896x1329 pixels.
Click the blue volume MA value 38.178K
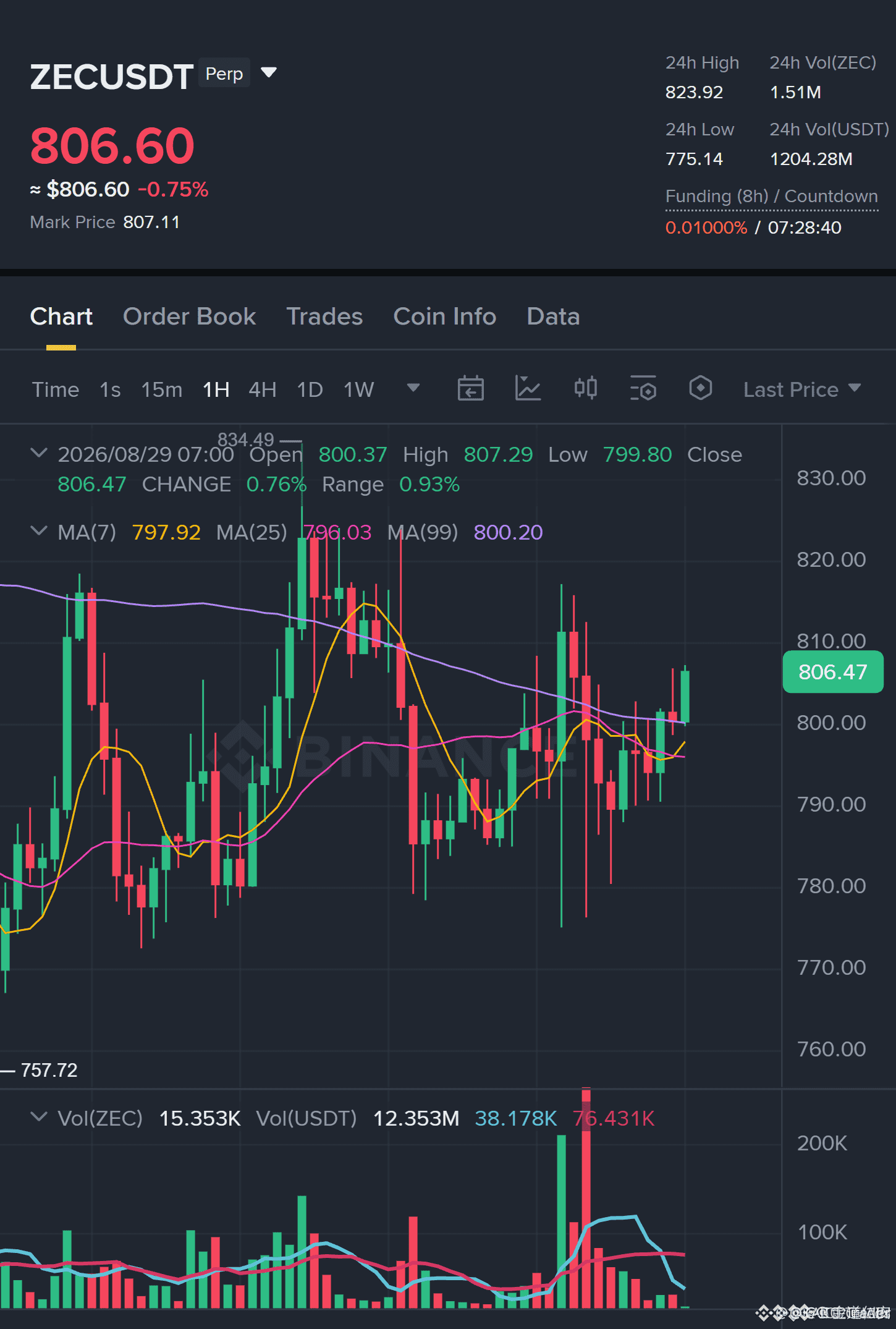coord(516,1118)
